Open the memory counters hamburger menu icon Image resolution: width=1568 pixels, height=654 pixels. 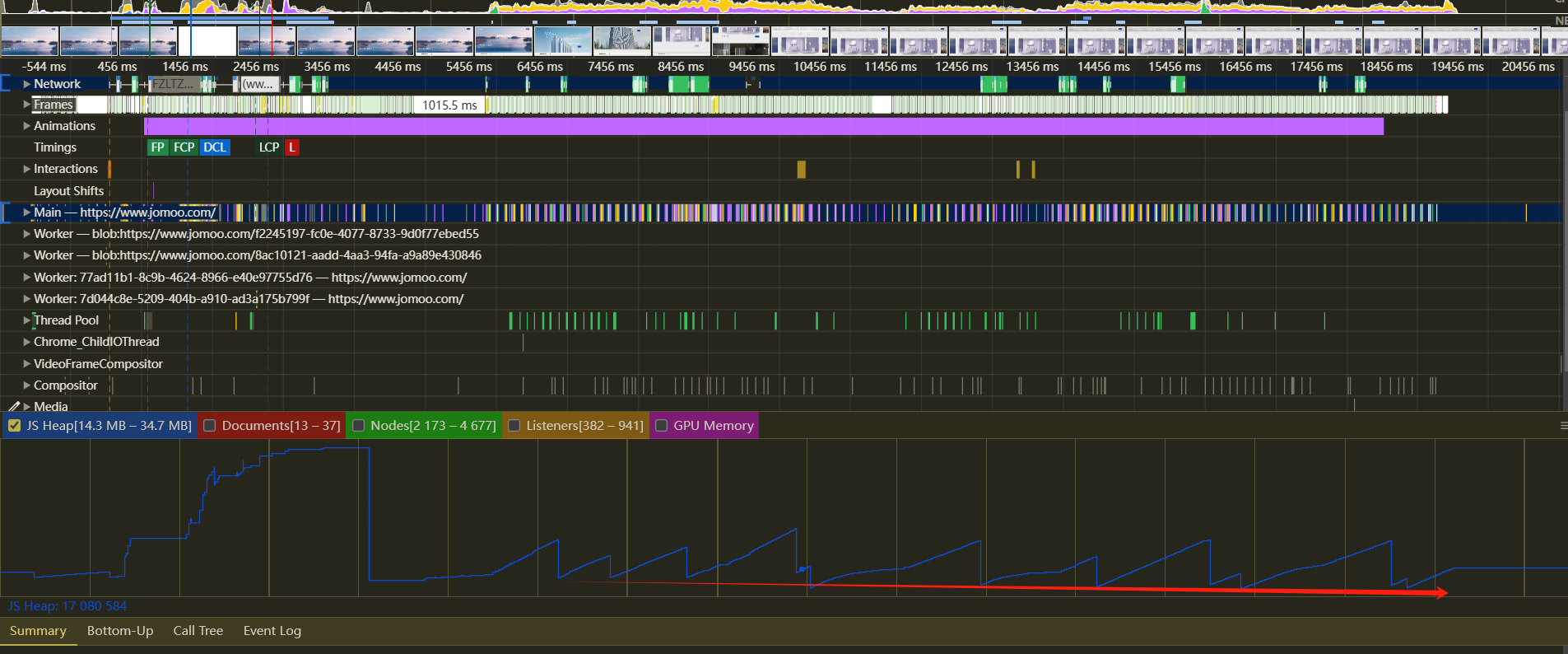(x=1563, y=426)
